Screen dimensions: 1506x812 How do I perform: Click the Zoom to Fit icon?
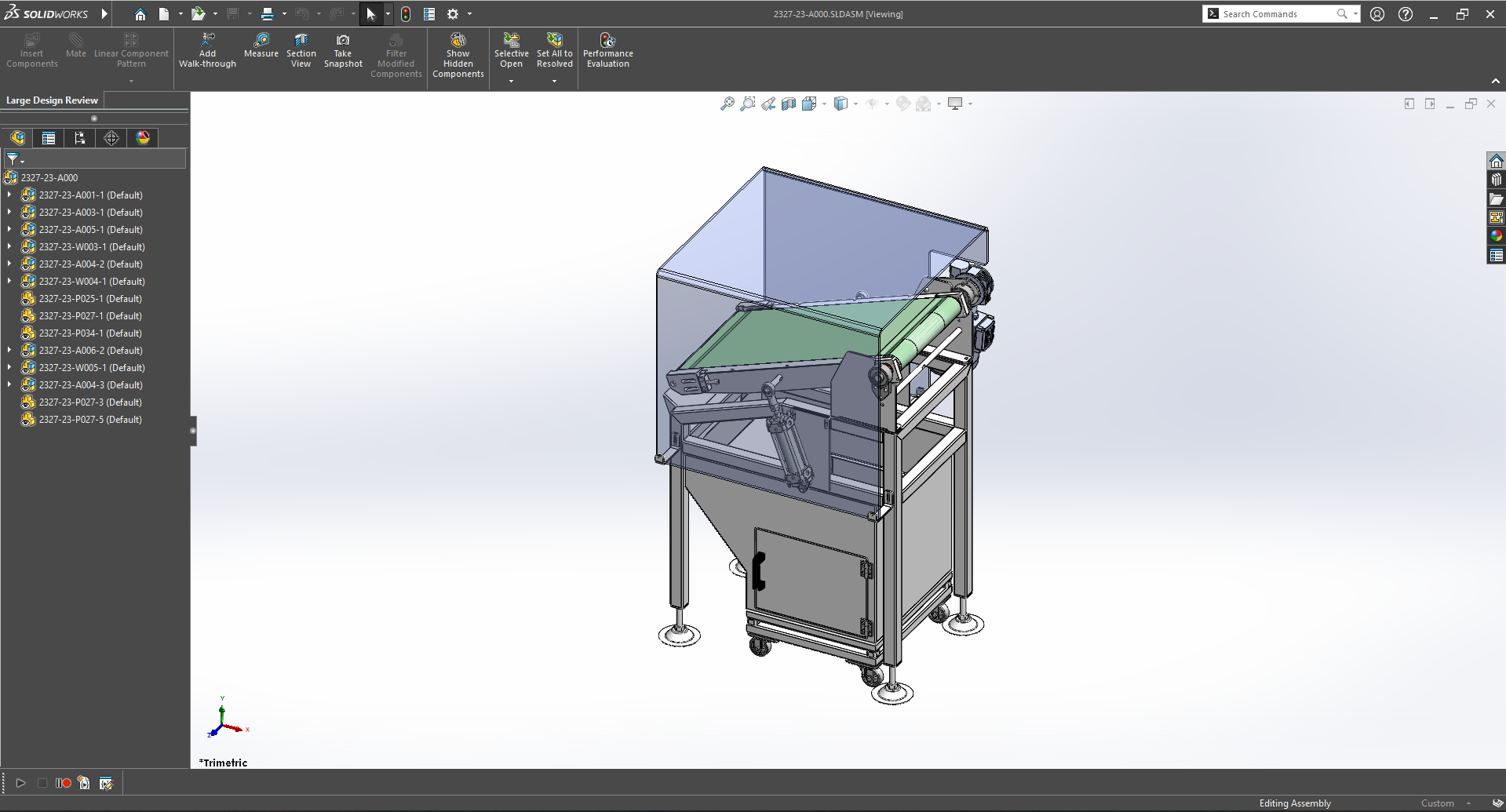tap(727, 104)
